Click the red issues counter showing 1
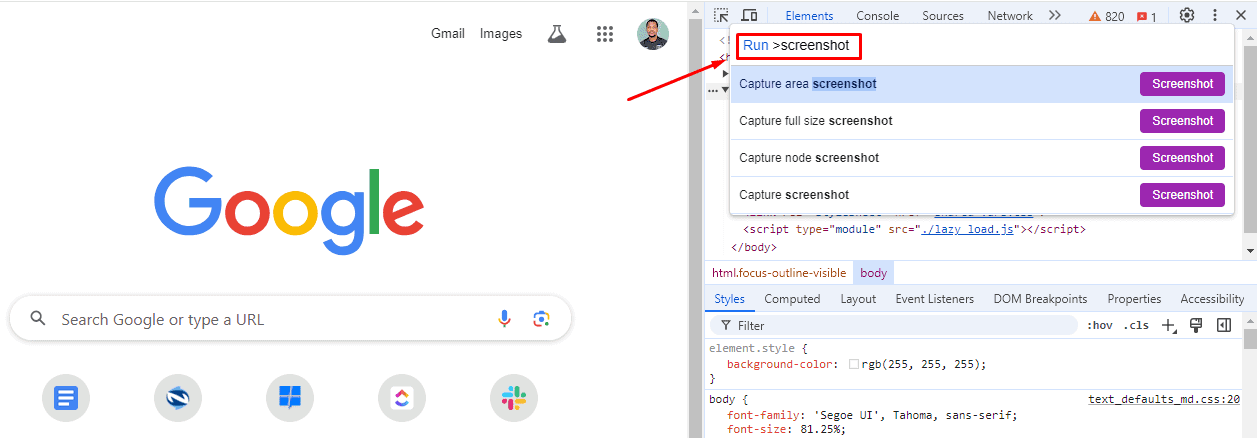Screen dimensions: 1257x438 click(x=1147, y=17)
